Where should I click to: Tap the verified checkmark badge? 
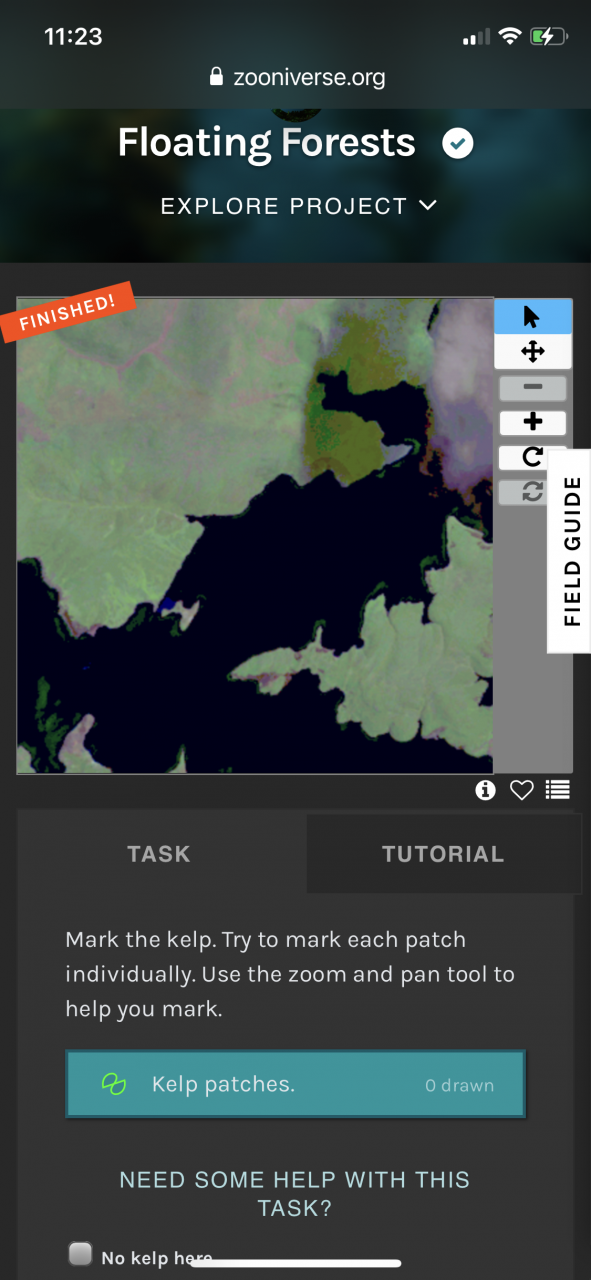[458, 144]
